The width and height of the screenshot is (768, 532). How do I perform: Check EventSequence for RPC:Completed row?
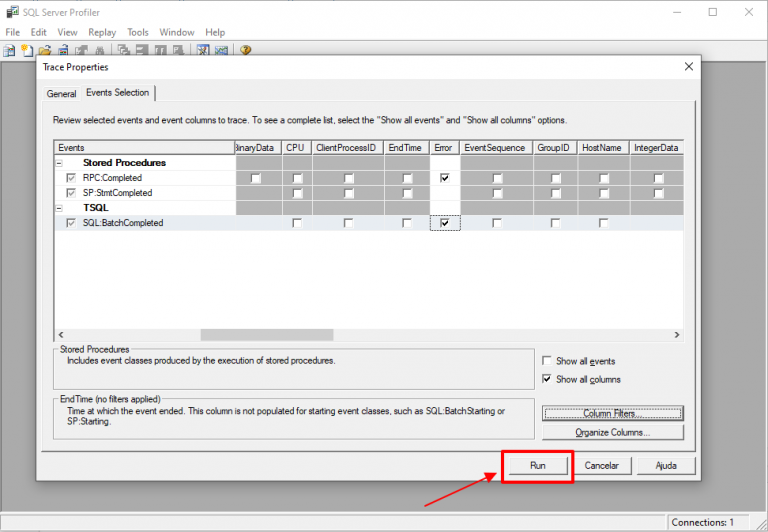click(x=497, y=178)
